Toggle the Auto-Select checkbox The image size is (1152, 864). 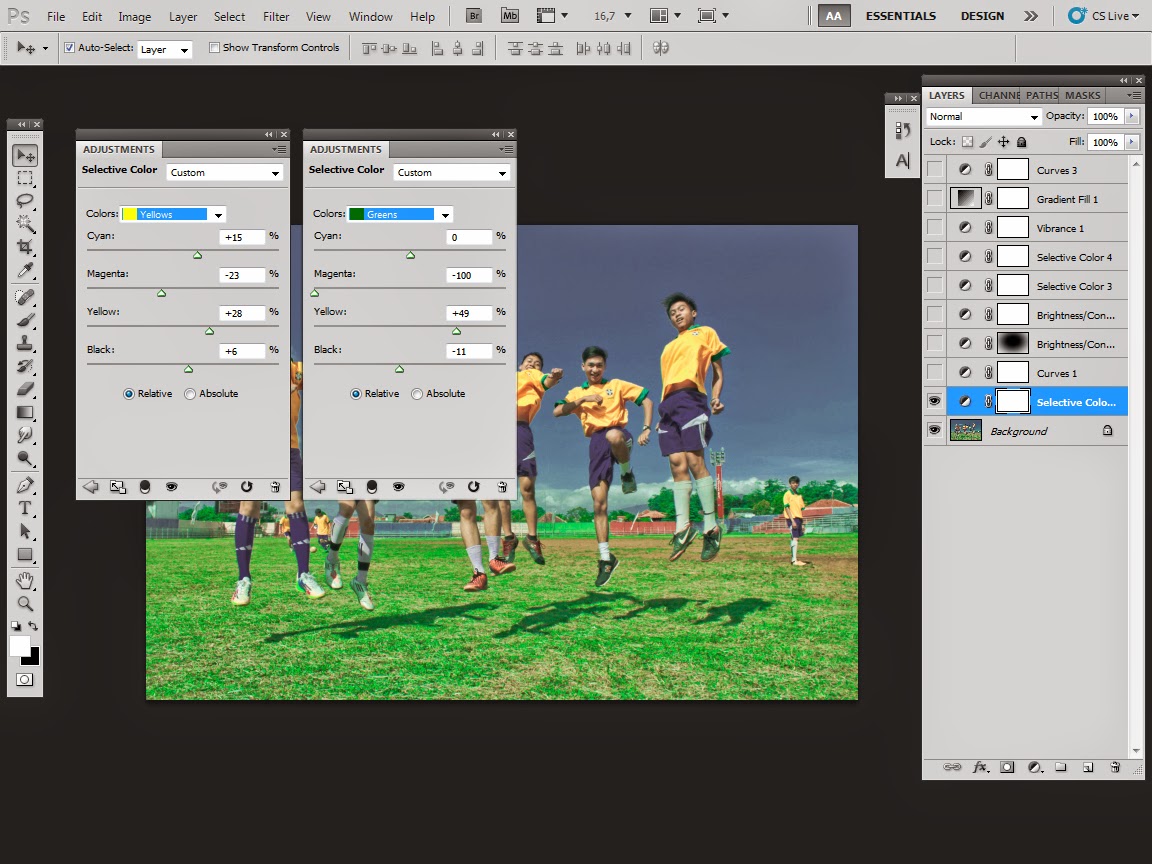(69, 48)
